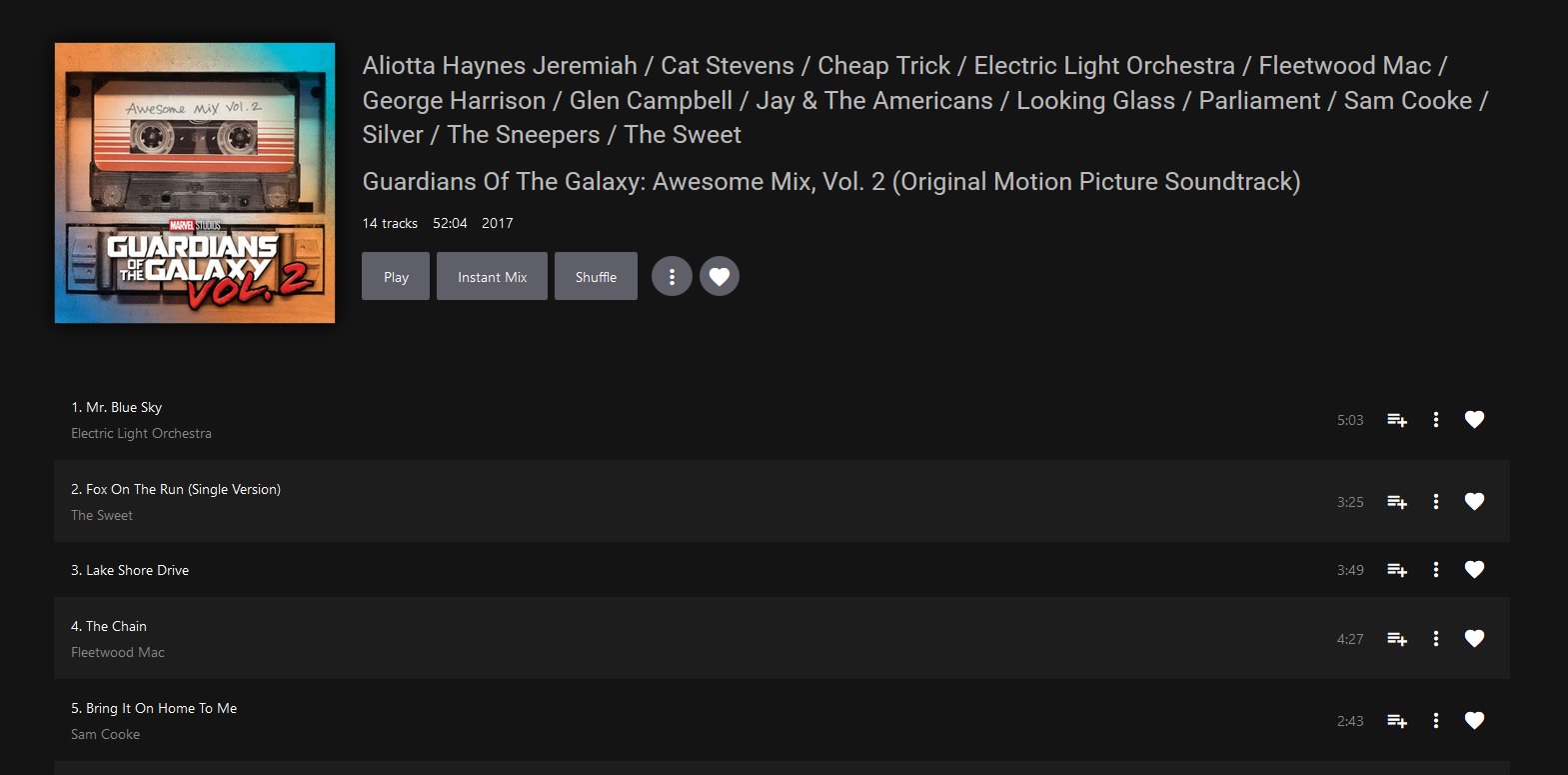The height and width of the screenshot is (775, 1568).
Task: Open more options for Mr. Blue Sky
Action: point(1436,420)
